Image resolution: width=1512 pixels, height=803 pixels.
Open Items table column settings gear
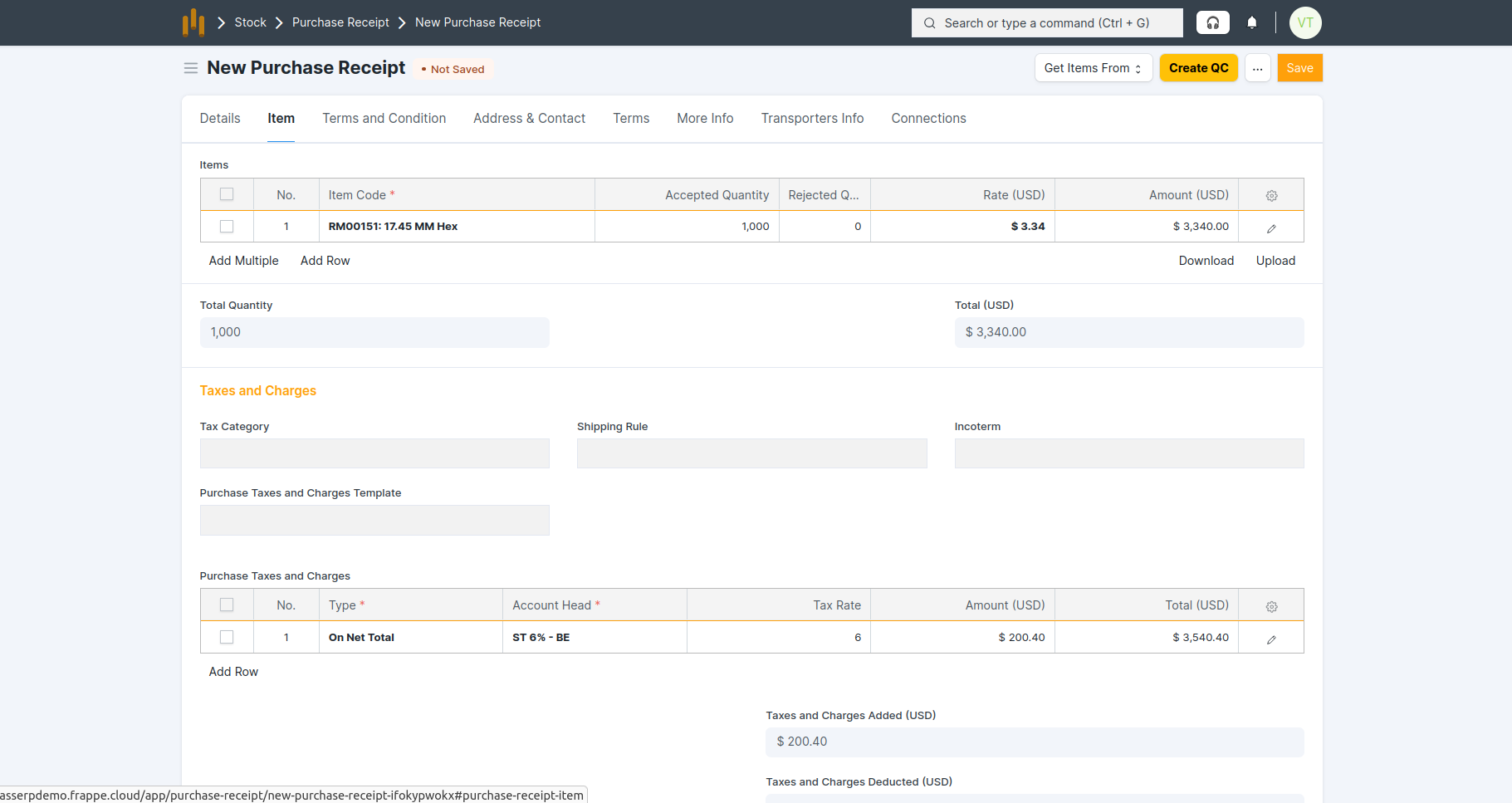point(1271,195)
